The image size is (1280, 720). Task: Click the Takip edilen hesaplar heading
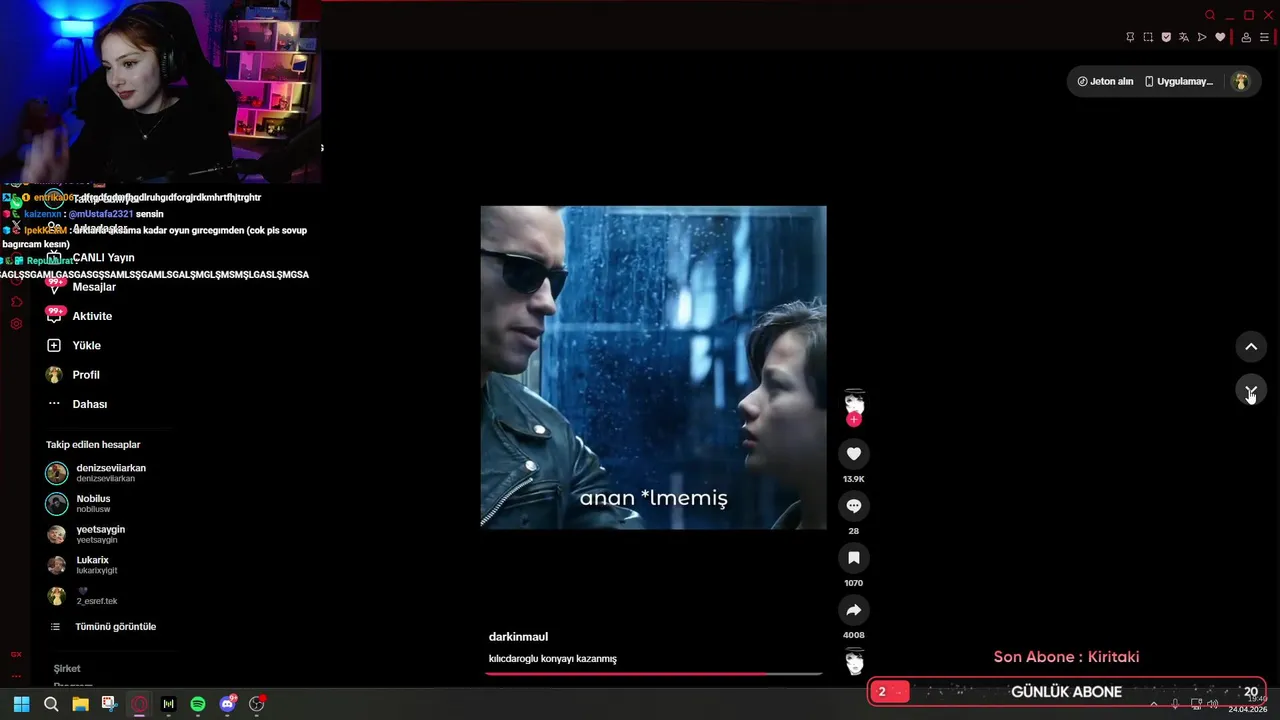pos(93,445)
